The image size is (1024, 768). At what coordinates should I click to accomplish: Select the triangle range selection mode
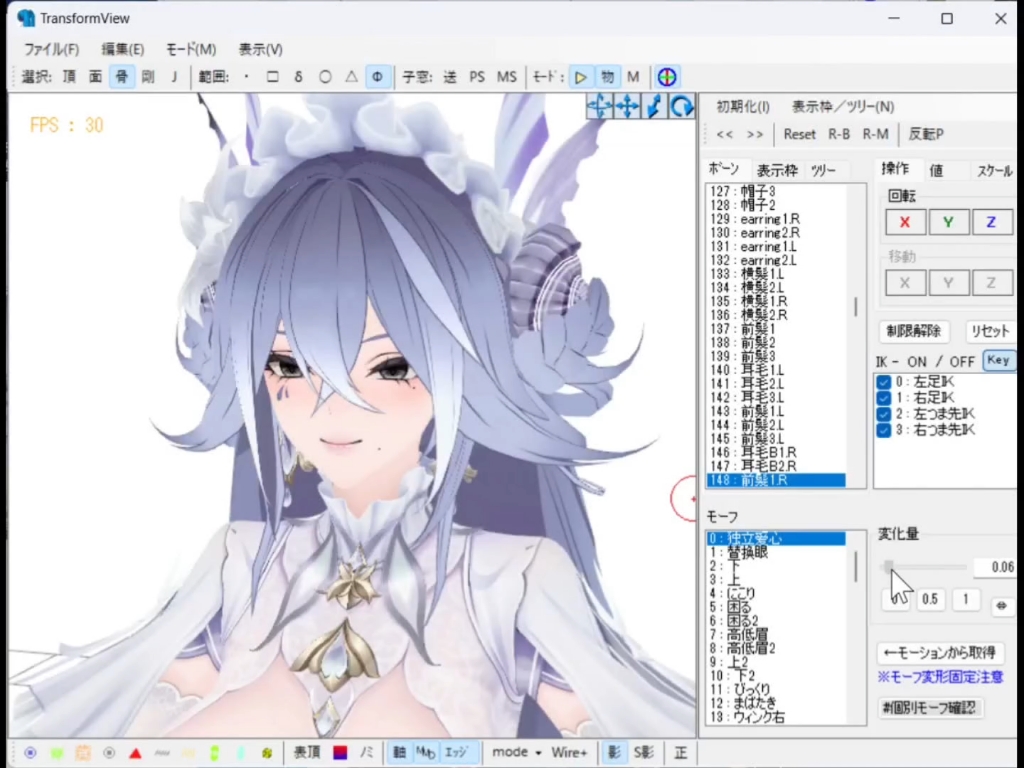point(351,77)
